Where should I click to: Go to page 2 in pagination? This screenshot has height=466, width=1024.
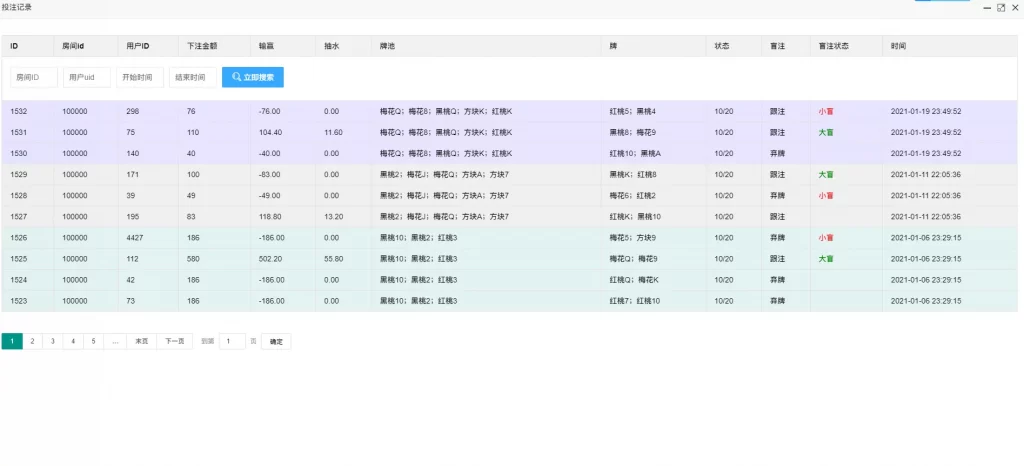pos(32,341)
